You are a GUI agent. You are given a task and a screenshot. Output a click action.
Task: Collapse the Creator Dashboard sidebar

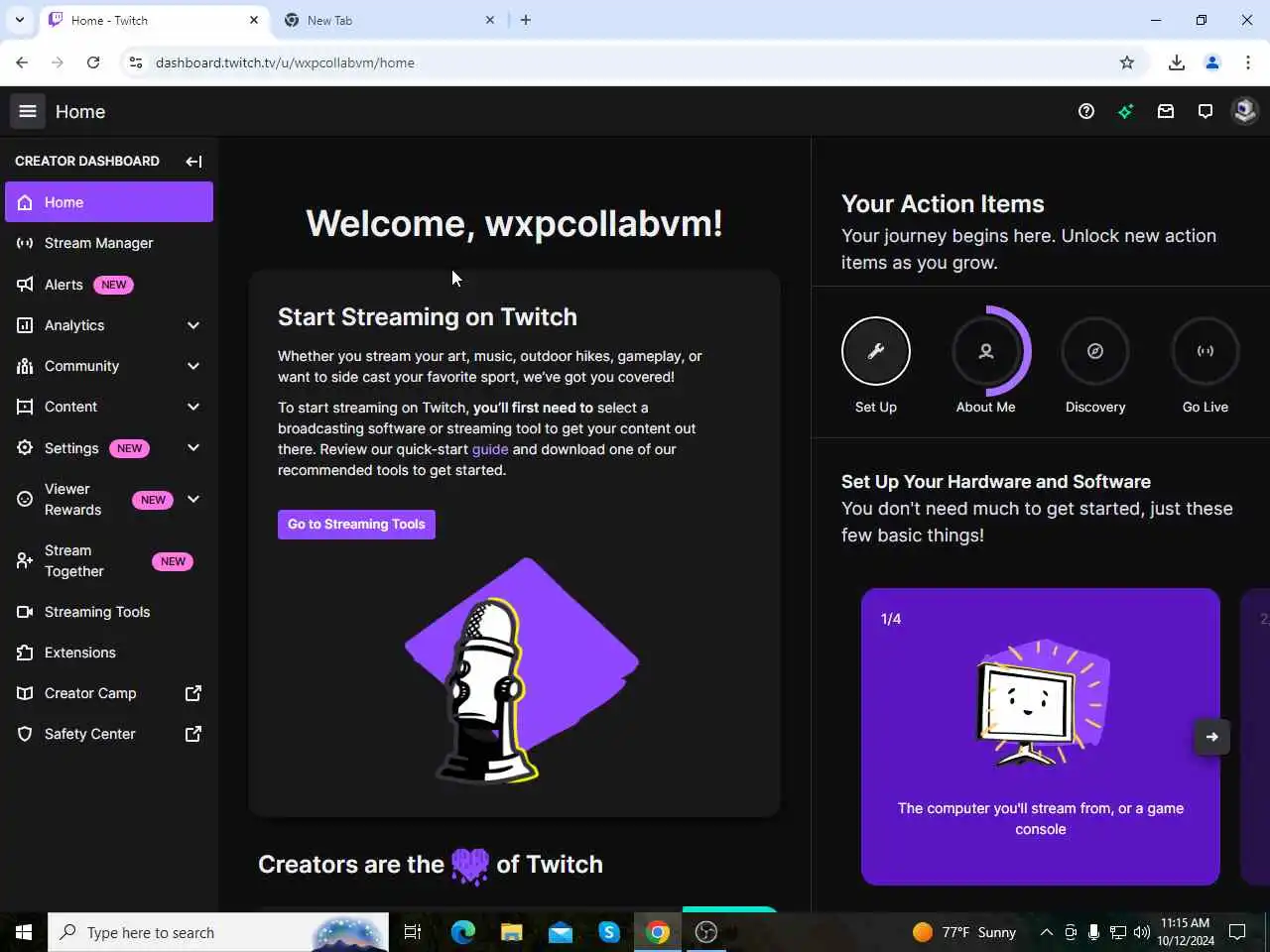(193, 161)
